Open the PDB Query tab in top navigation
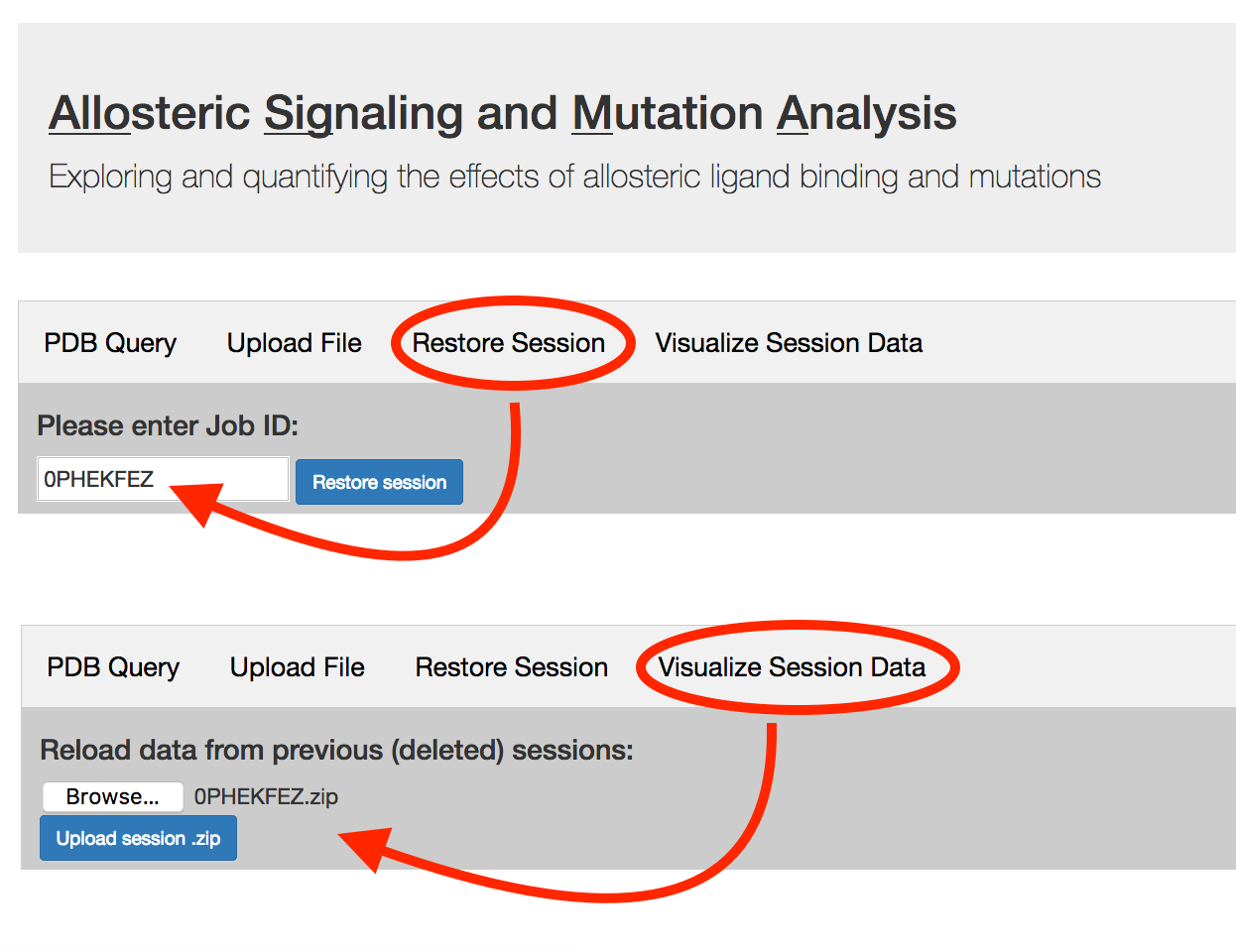The height and width of the screenshot is (952, 1236). pyautogui.click(x=109, y=342)
